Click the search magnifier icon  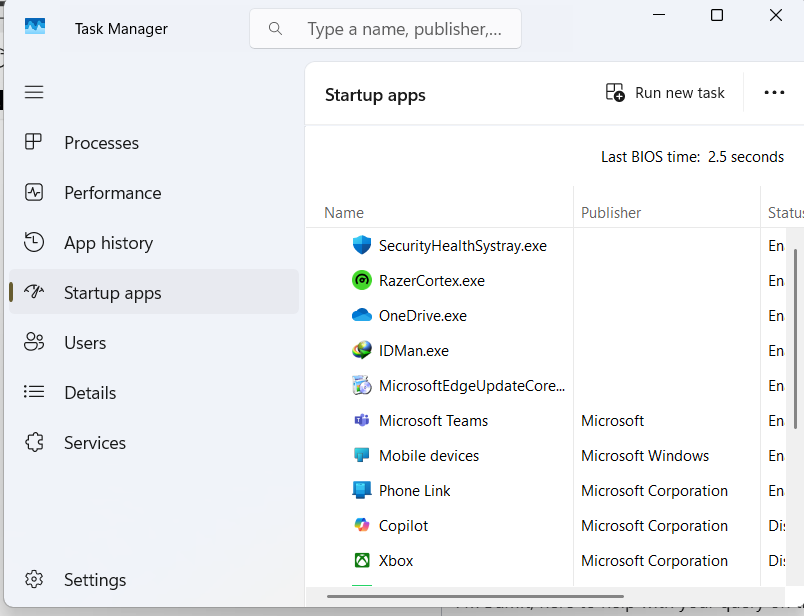275,29
